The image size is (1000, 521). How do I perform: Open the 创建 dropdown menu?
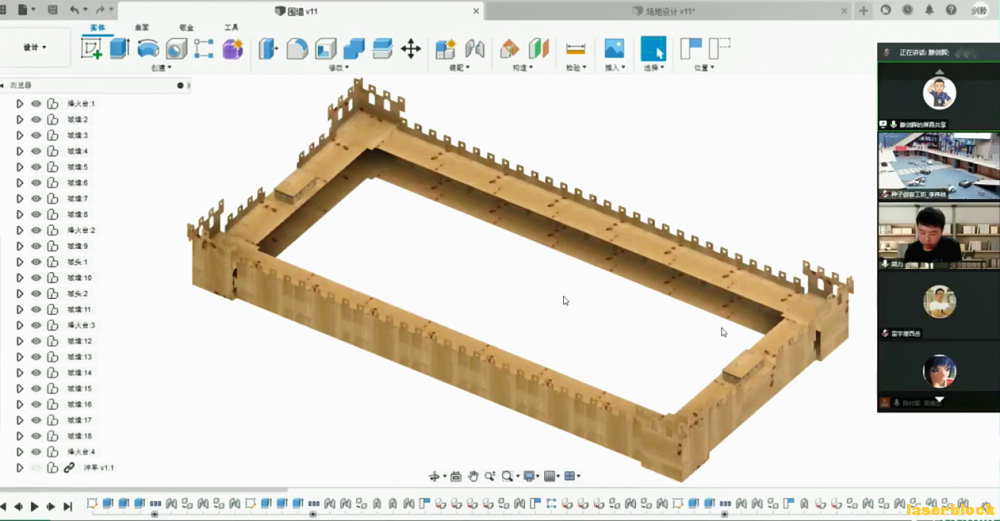(161, 68)
